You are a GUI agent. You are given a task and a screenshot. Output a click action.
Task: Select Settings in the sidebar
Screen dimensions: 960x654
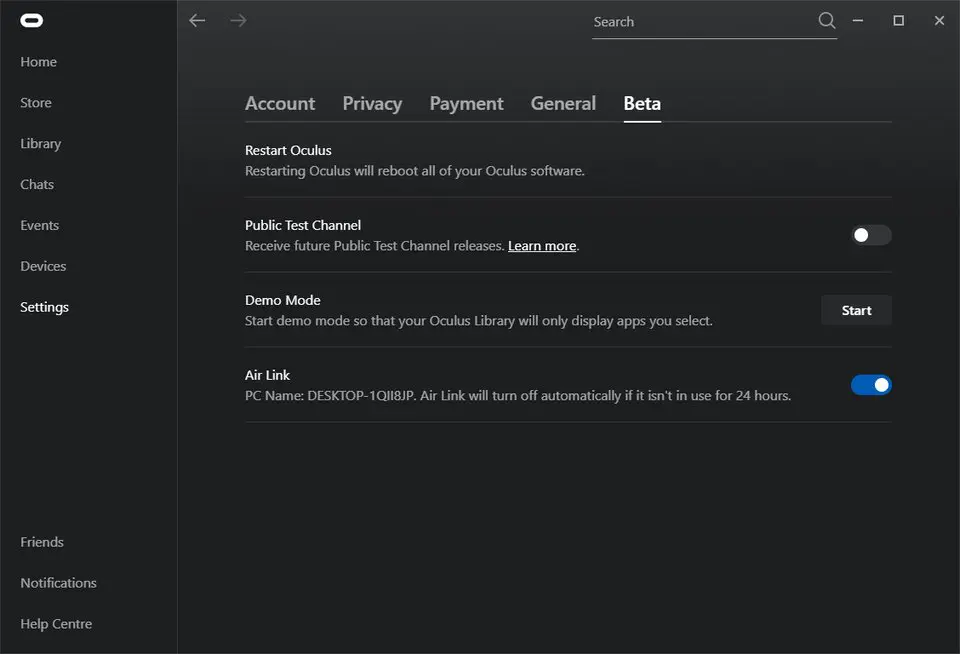(x=45, y=307)
